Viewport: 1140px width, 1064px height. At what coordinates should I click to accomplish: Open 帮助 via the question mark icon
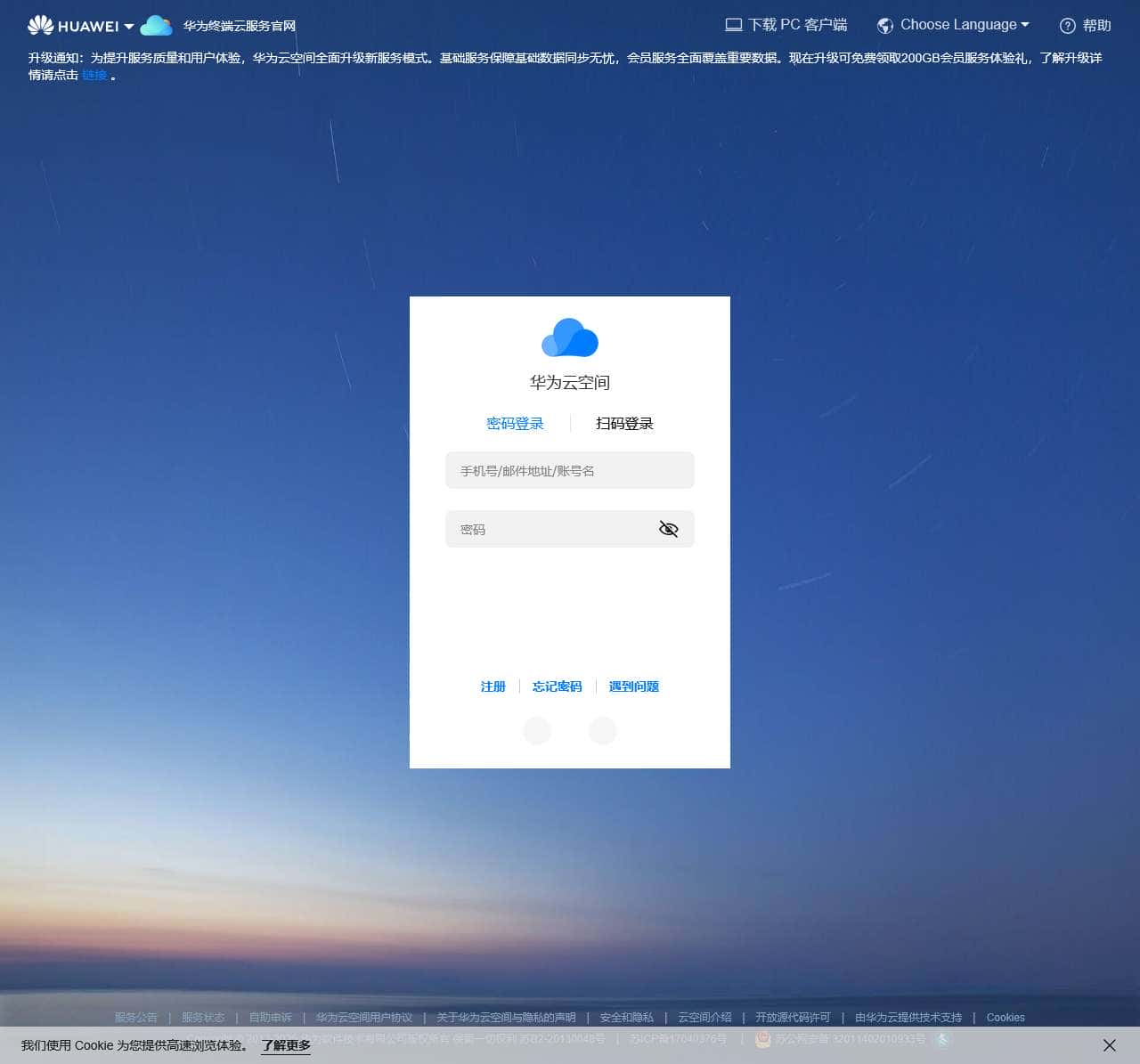(x=1067, y=26)
